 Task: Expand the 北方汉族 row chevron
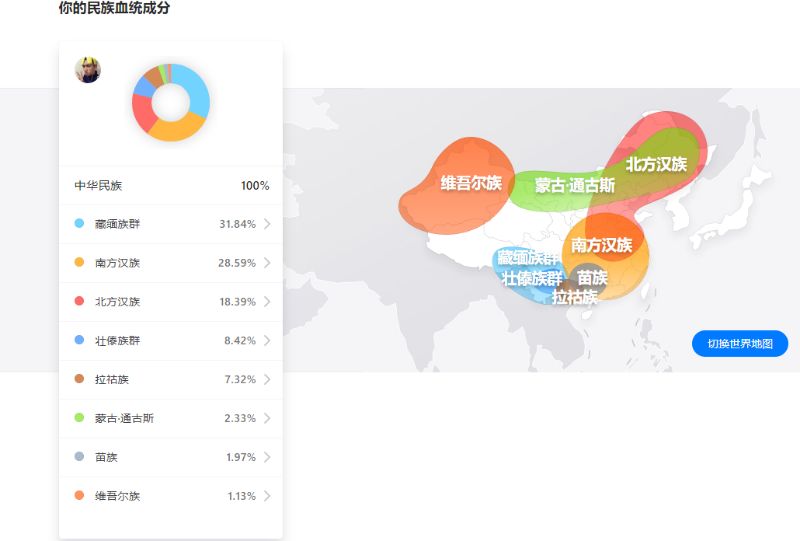coord(268,302)
